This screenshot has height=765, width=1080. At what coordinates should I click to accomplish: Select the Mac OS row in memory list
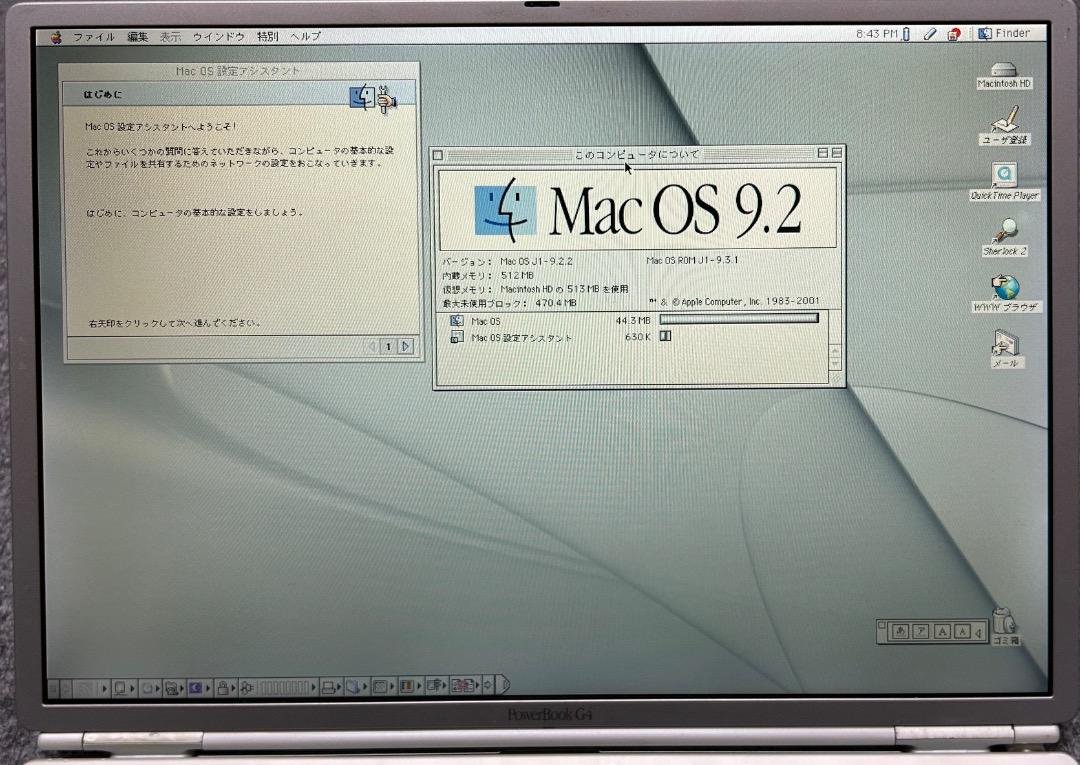(632, 320)
